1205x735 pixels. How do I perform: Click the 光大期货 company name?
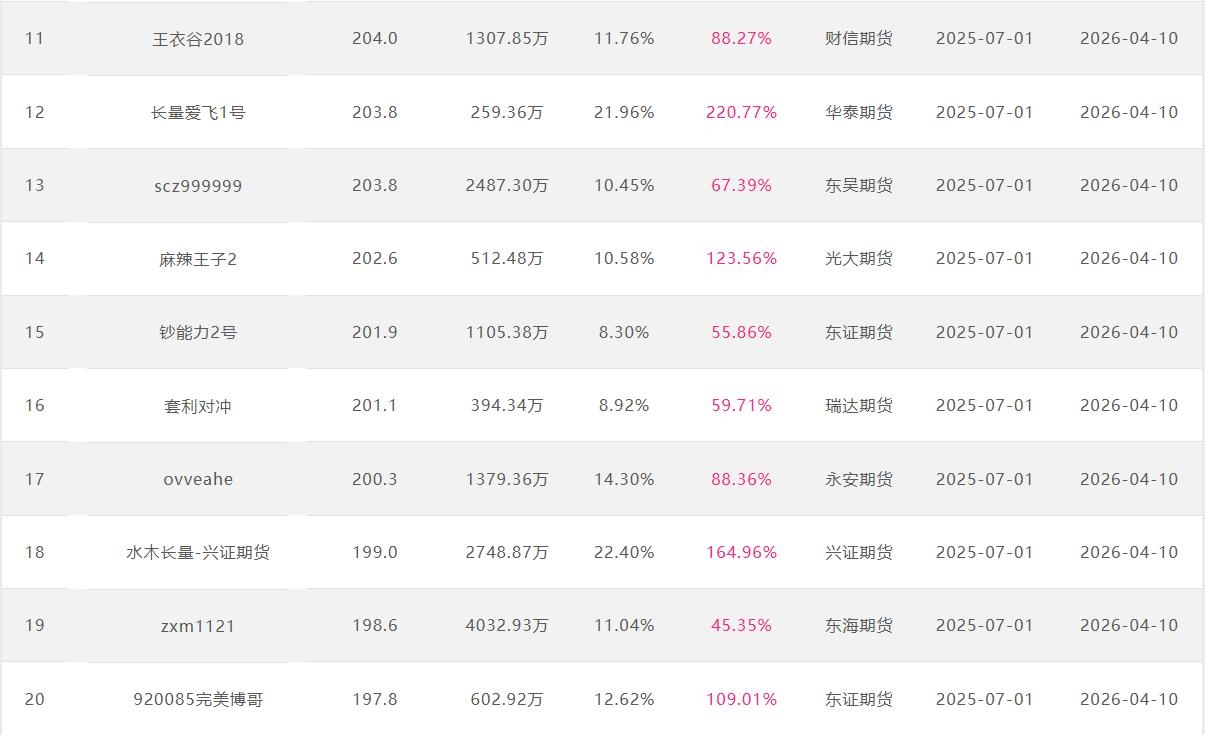[x=859, y=258]
